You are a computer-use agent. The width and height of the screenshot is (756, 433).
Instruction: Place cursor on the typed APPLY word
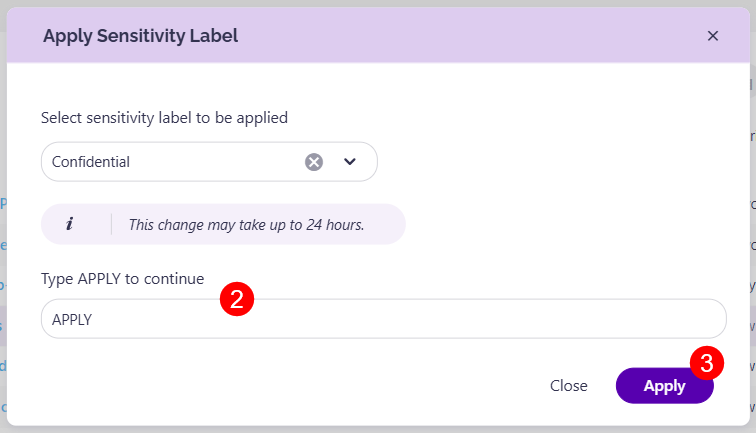tap(72, 319)
